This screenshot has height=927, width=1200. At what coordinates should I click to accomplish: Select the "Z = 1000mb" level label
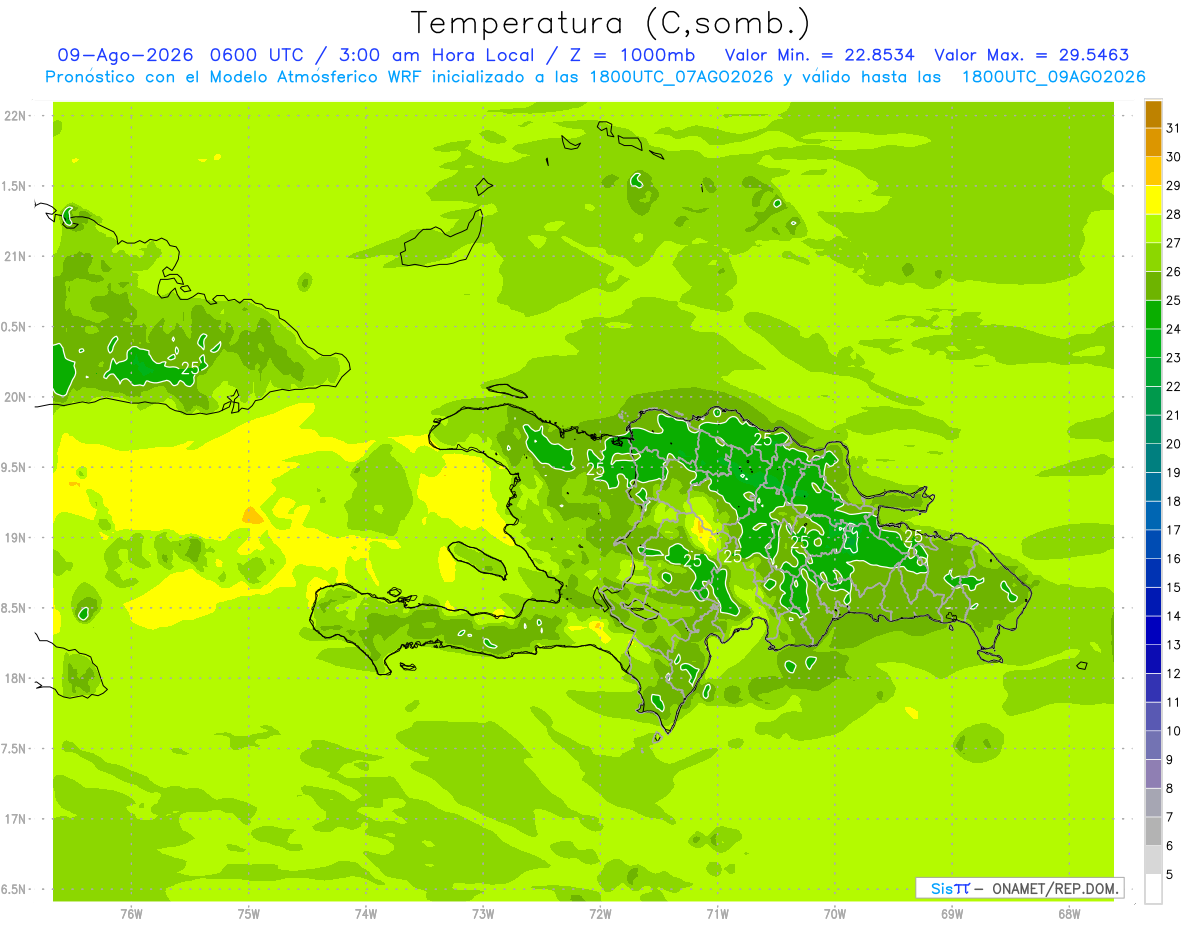point(630,56)
